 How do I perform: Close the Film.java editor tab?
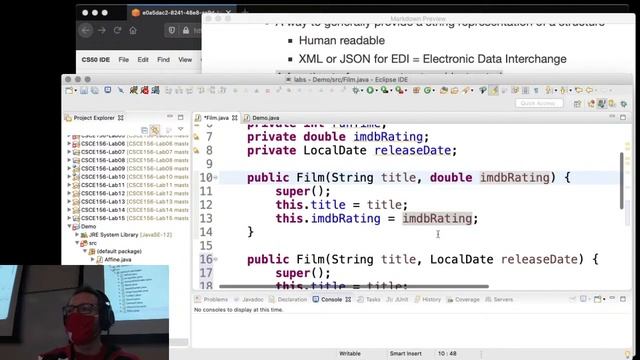[x=235, y=118]
